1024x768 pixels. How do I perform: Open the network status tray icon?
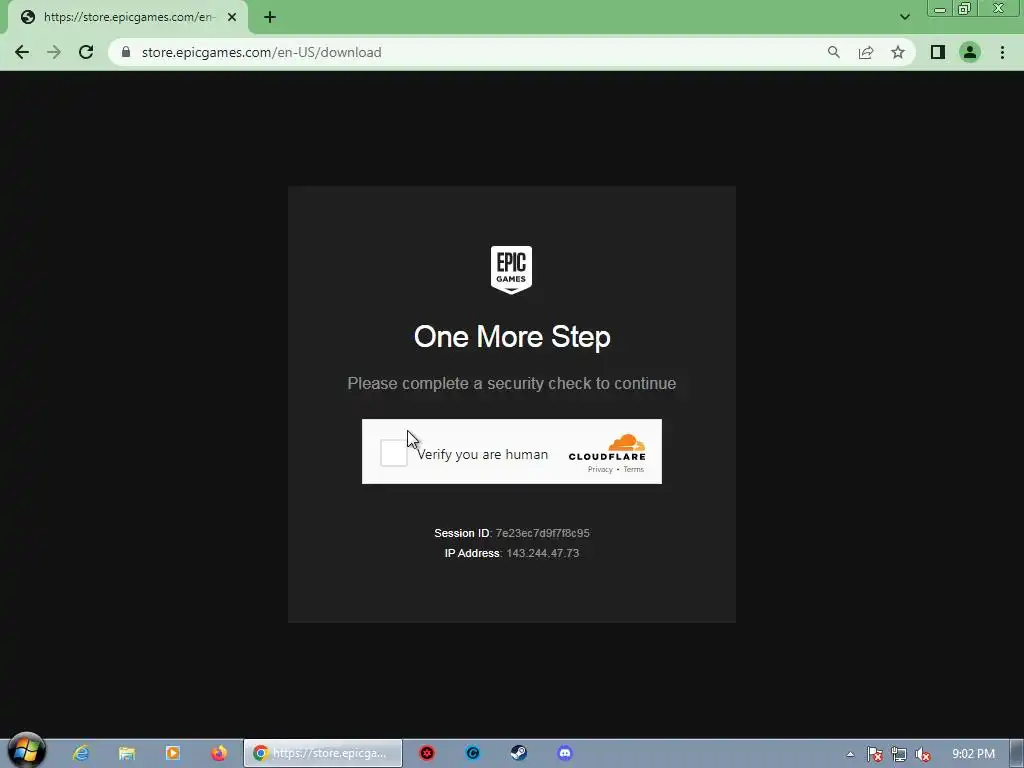click(x=899, y=754)
